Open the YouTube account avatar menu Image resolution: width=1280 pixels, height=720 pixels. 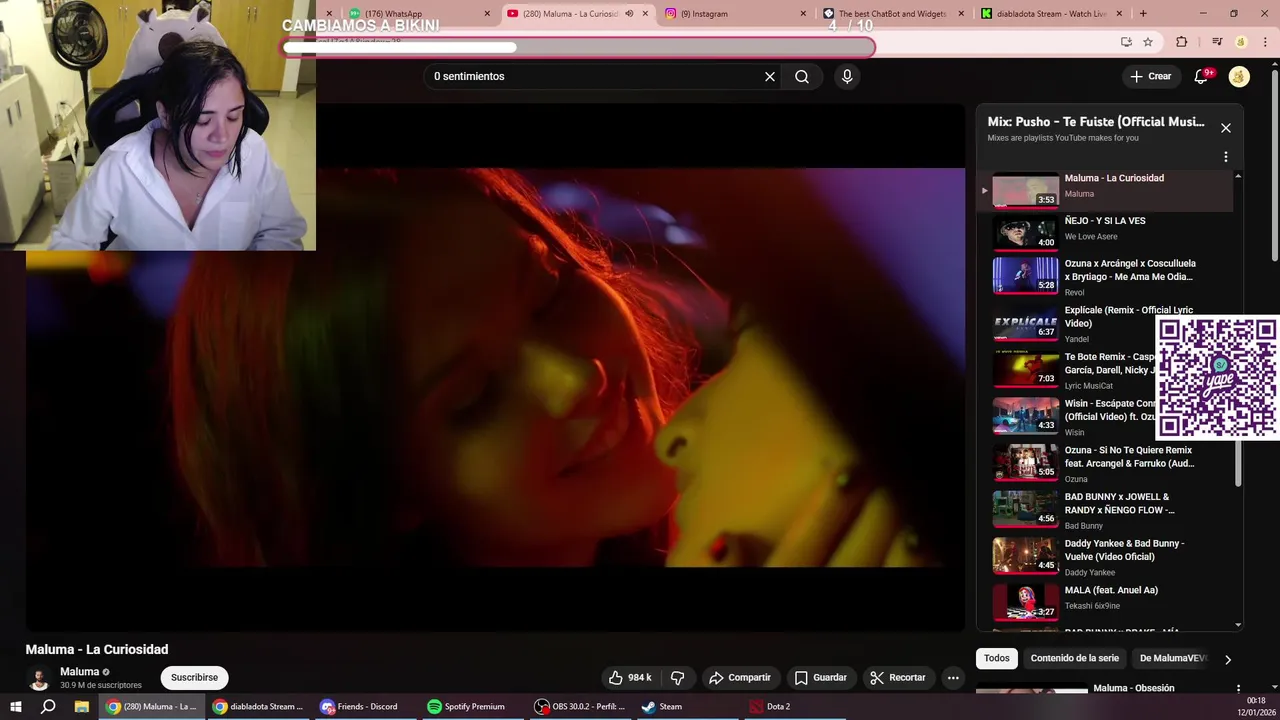click(x=1239, y=76)
